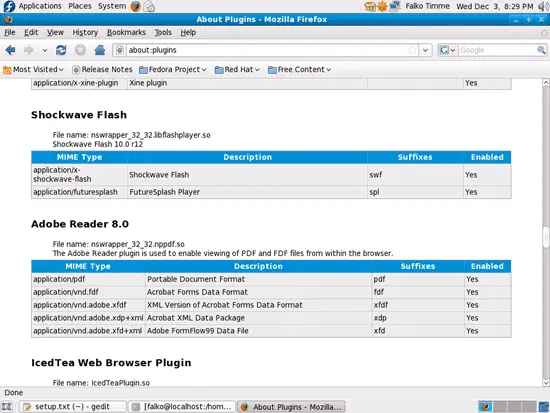Expand the Most Visited bookmarks folder
The height and width of the screenshot is (413, 550).
[33, 69]
